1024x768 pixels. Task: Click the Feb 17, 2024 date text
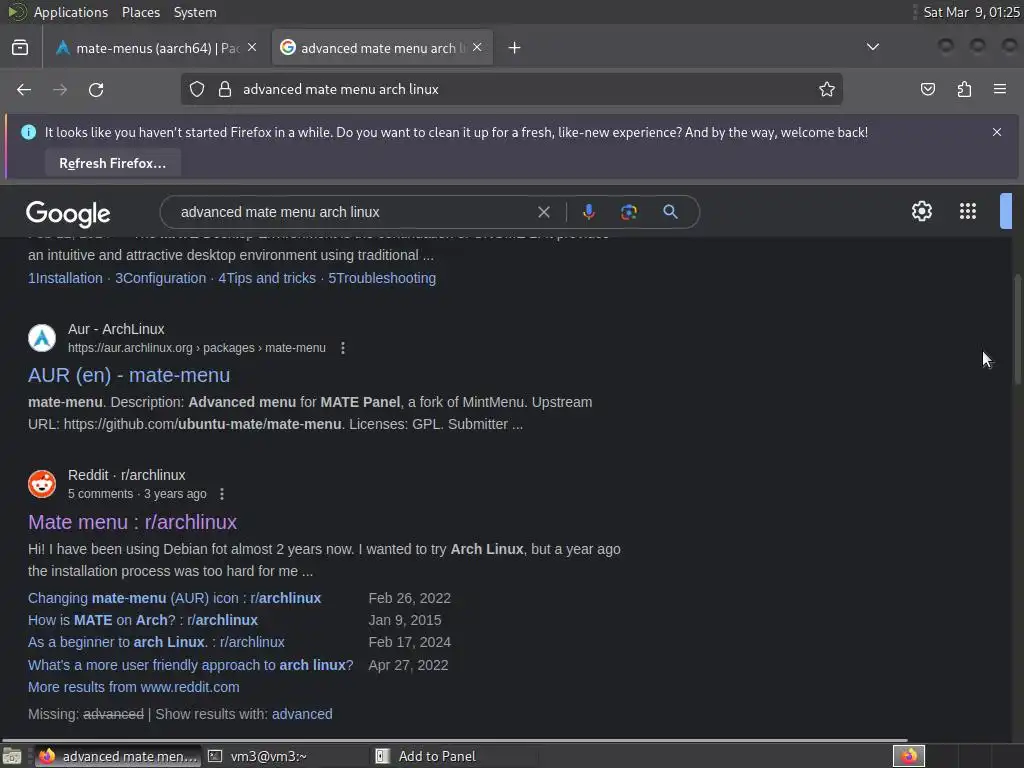409,643
